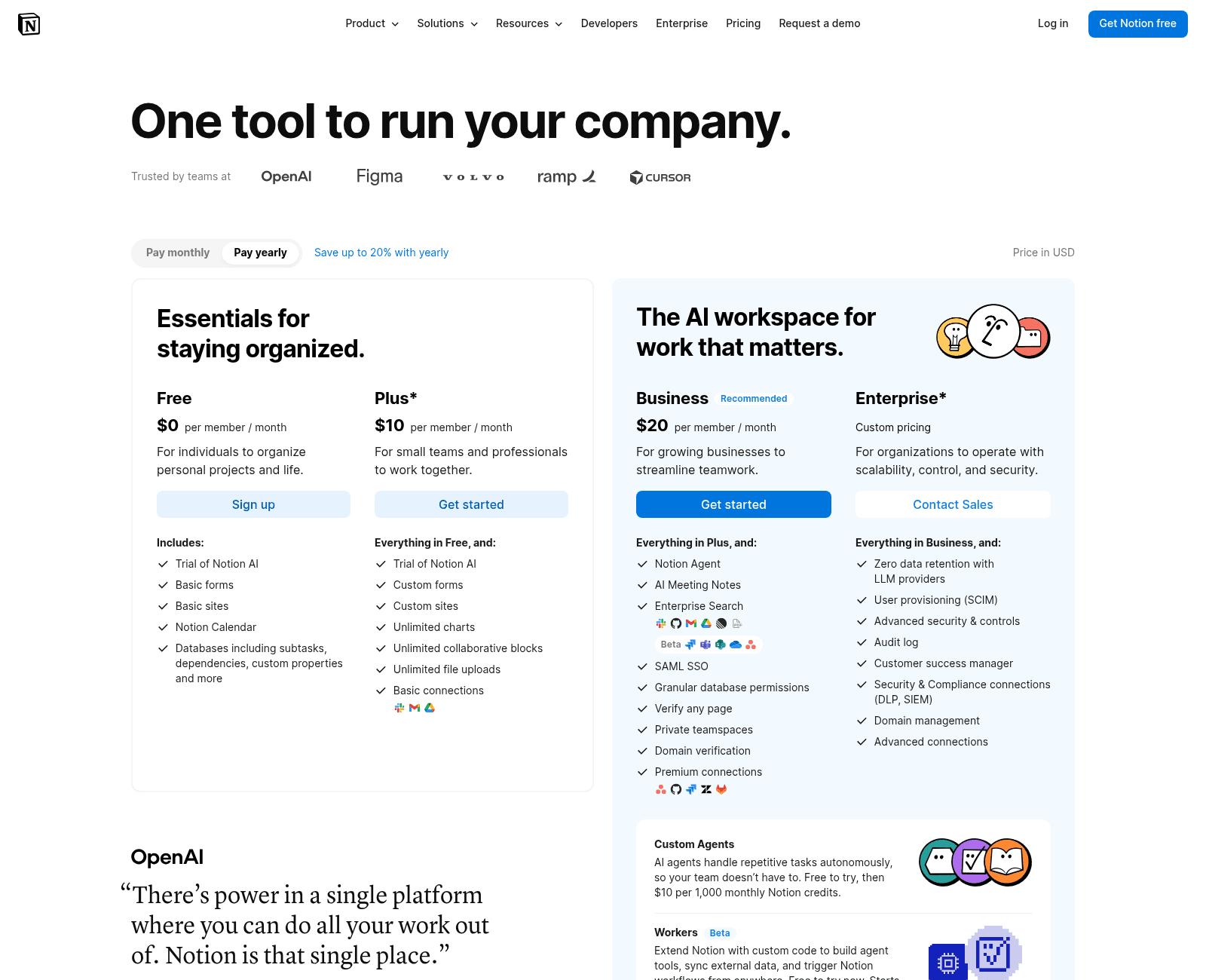
Task: Click the Slack icon under Enterprise Search
Action: click(661, 623)
